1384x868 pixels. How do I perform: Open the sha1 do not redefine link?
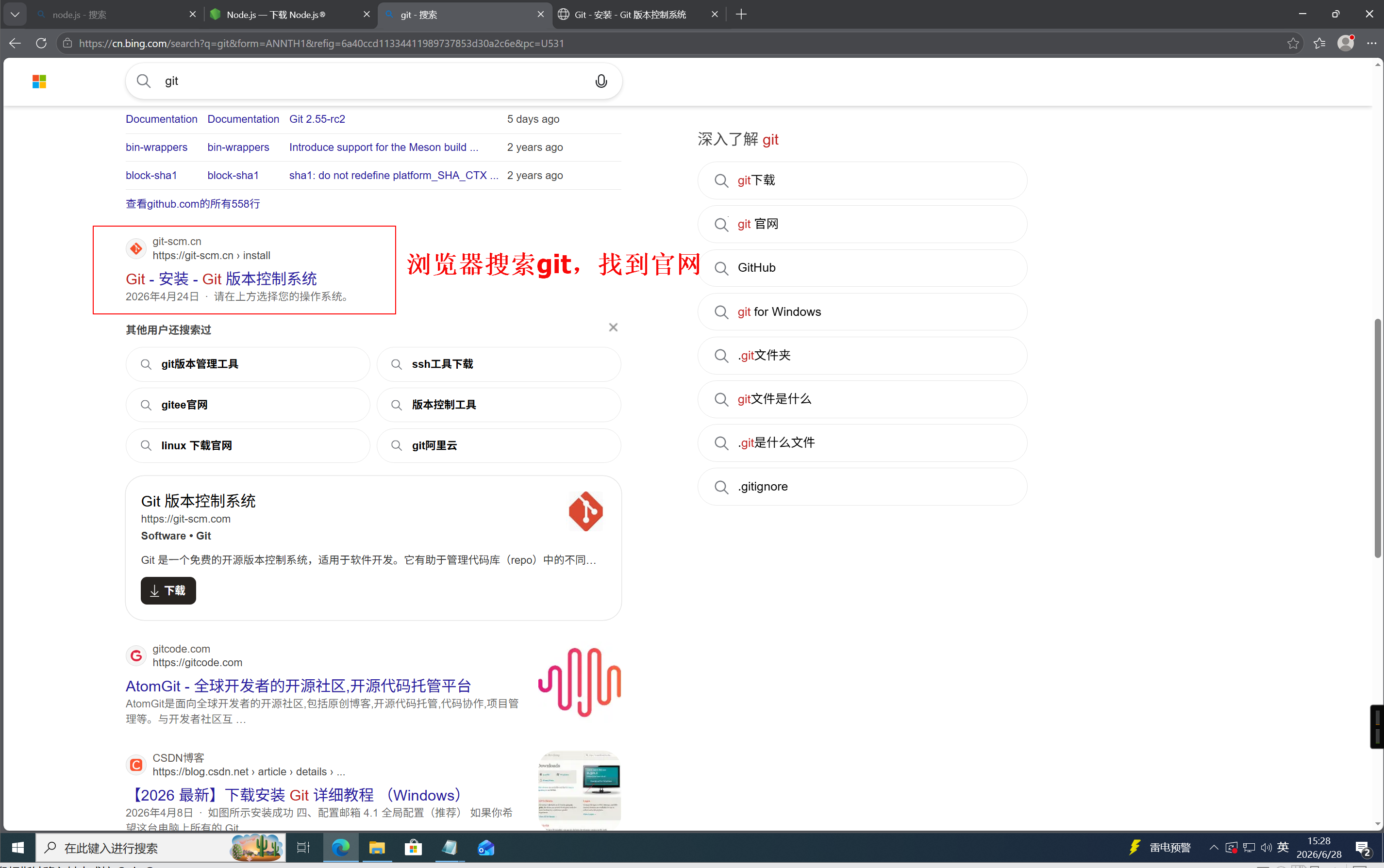point(393,175)
